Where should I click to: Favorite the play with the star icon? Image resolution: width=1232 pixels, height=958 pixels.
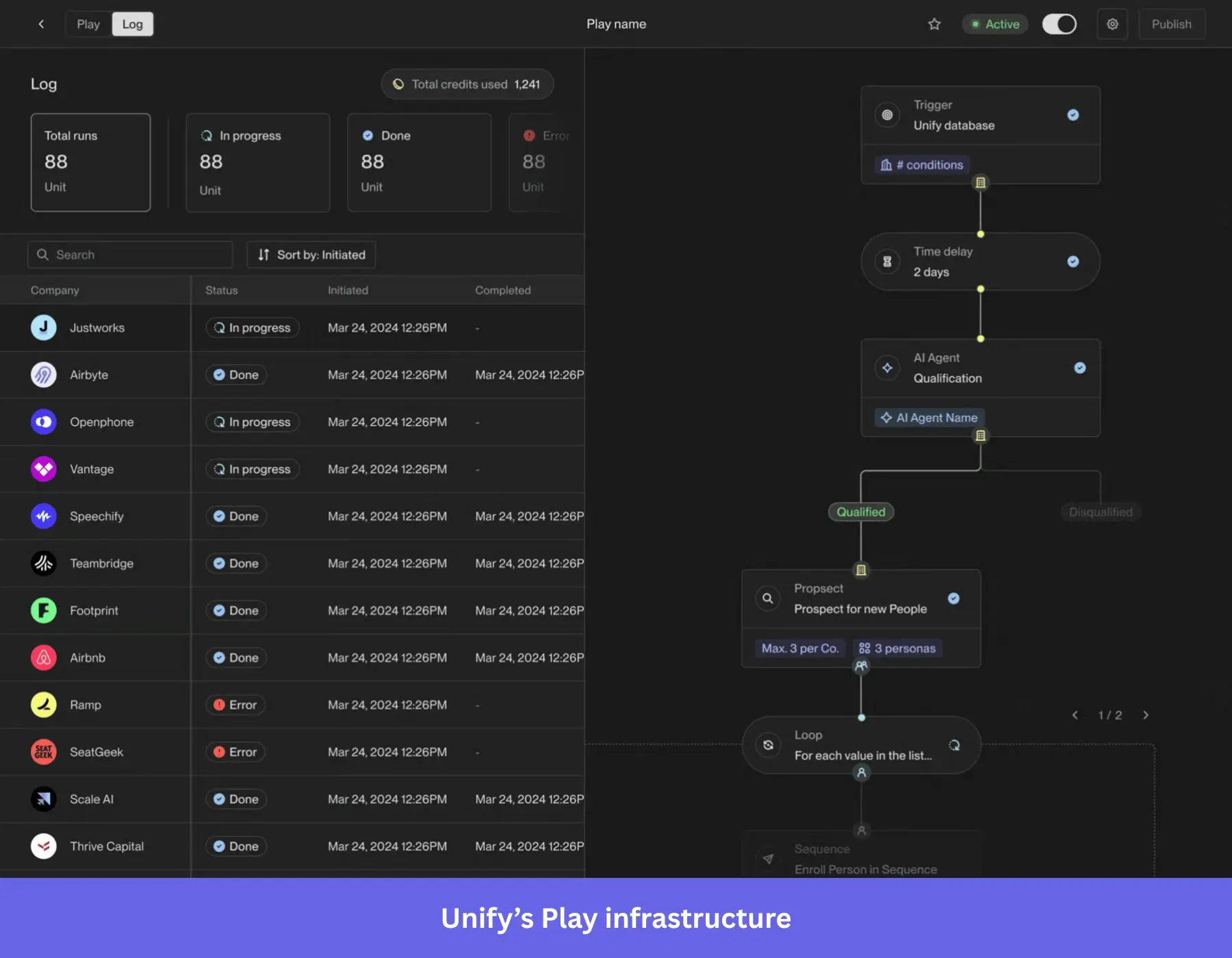[934, 24]
